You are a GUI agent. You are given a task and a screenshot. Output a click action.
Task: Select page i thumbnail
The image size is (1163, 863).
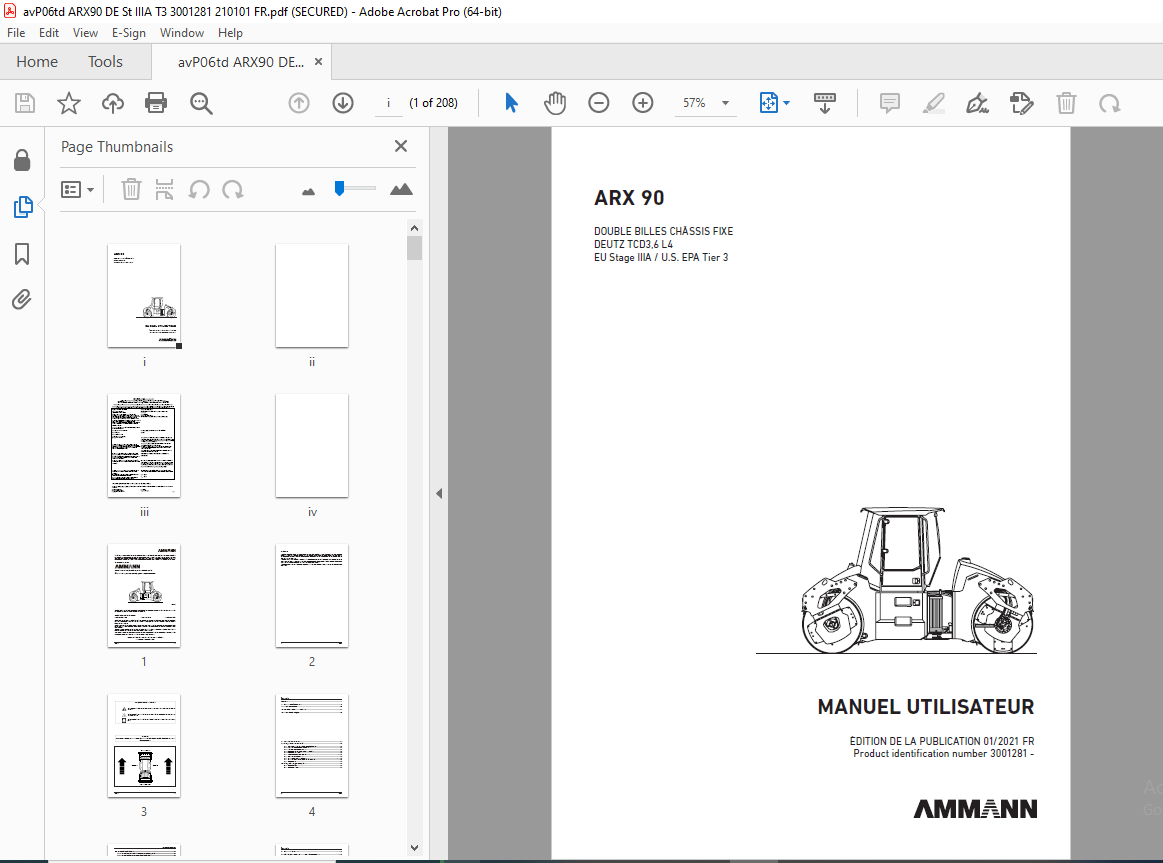[144, 295]
